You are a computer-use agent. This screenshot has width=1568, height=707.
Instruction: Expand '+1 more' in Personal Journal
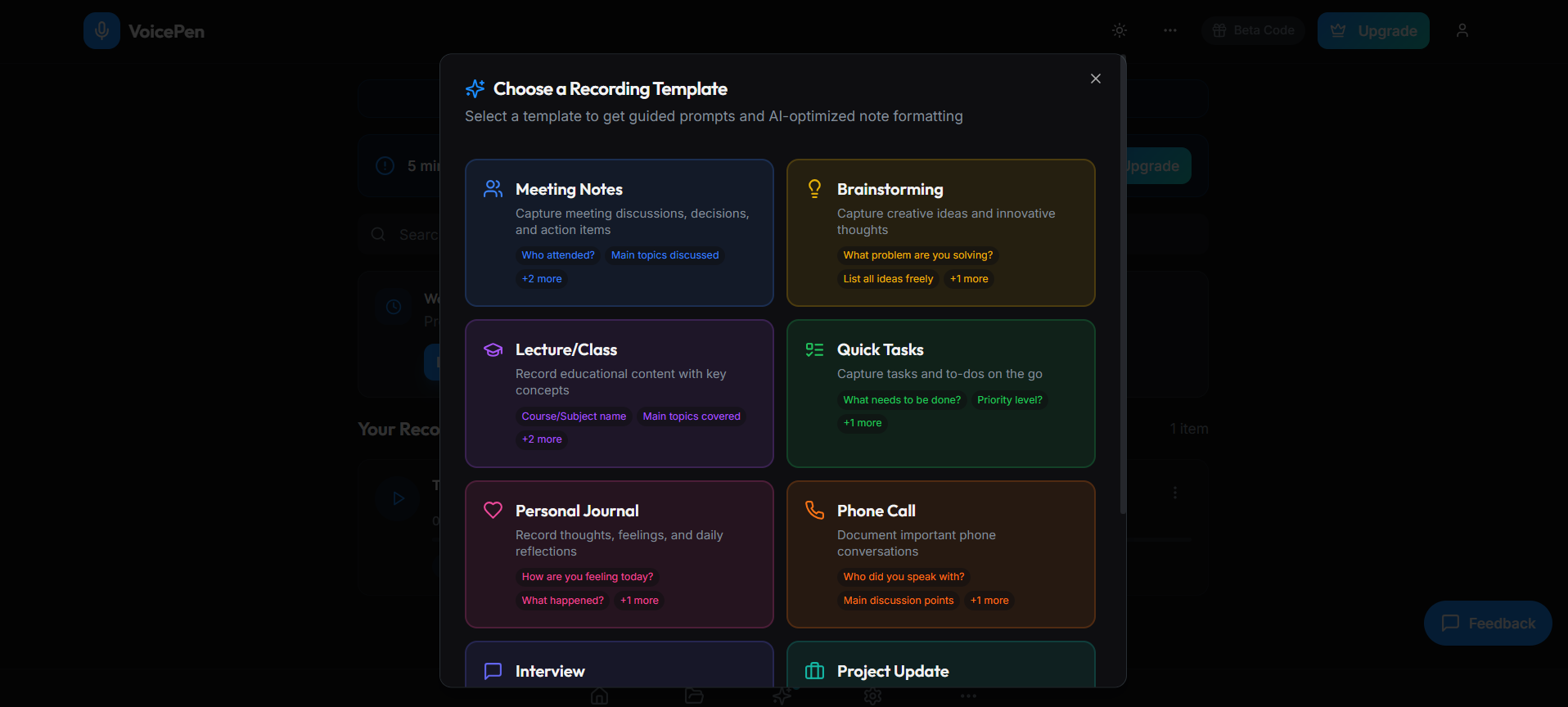point(639,601)
